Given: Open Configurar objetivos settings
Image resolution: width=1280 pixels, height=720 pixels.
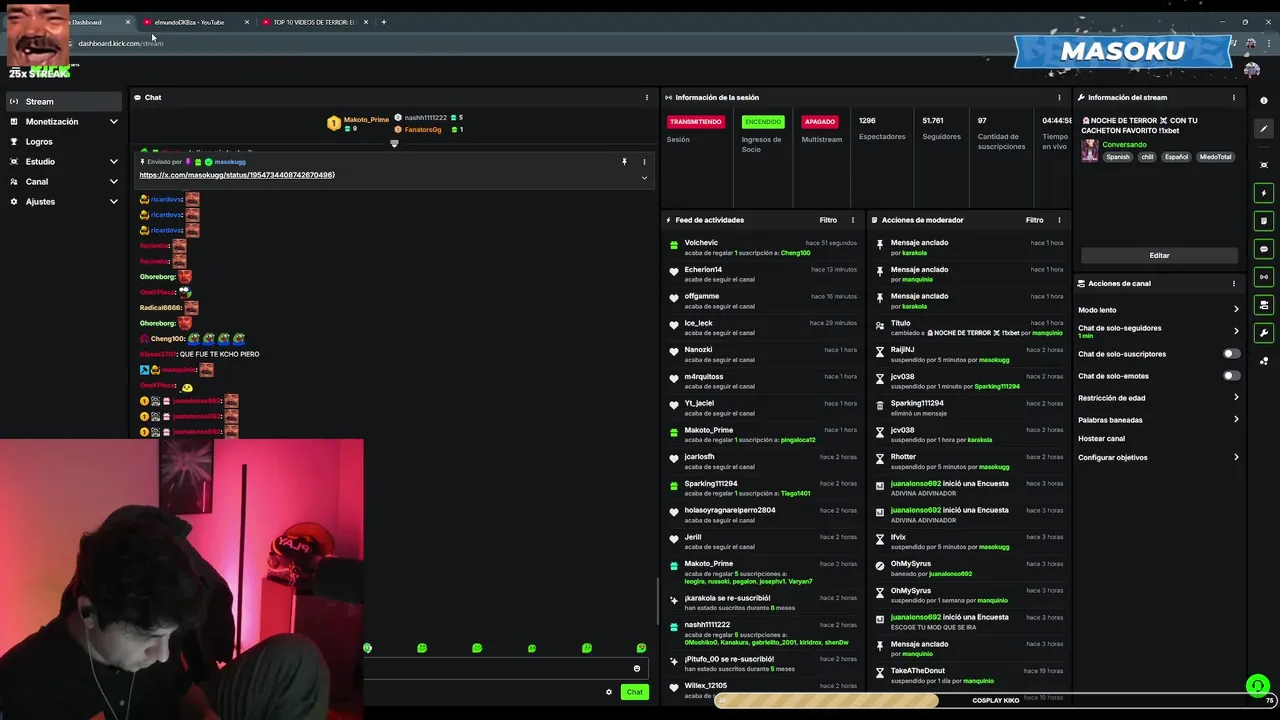Looking at the screenshot, I should coord(1158,458).
